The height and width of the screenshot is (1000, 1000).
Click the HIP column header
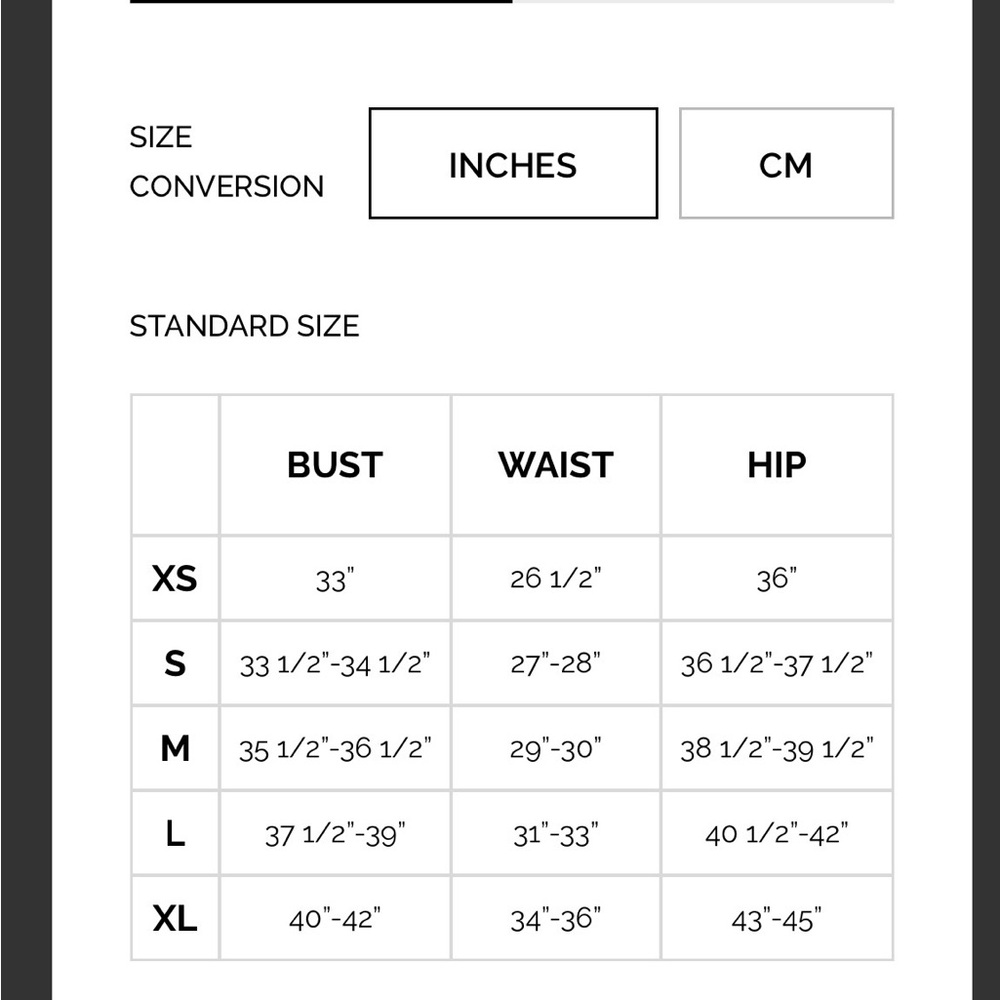coord(777,464)
